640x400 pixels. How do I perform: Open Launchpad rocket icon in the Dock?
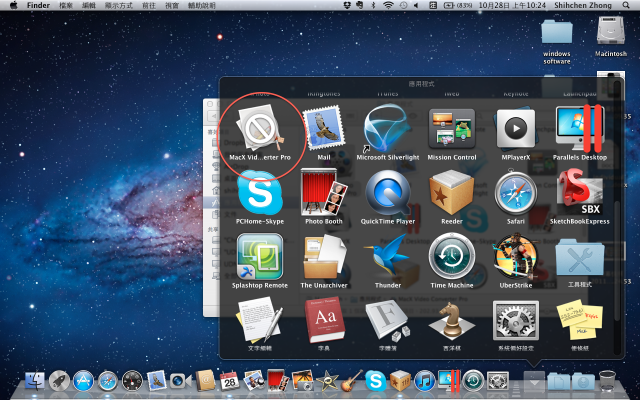pyautogui.click(x=59, y=381)
